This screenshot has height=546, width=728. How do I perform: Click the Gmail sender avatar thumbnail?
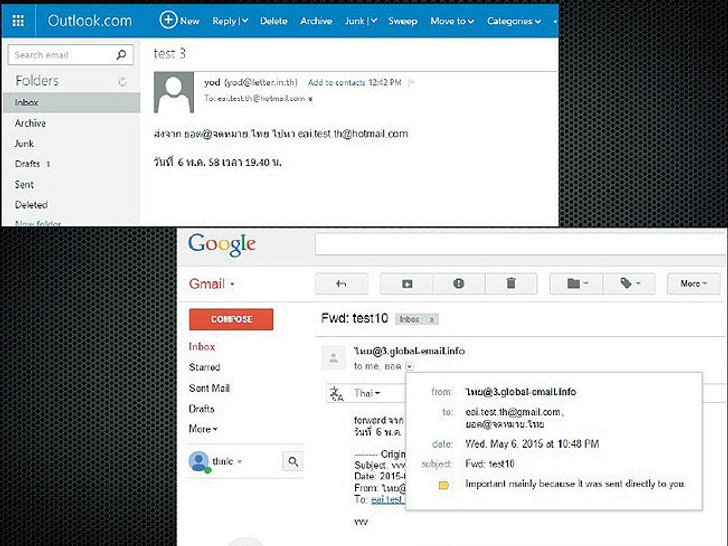point(333,358)
